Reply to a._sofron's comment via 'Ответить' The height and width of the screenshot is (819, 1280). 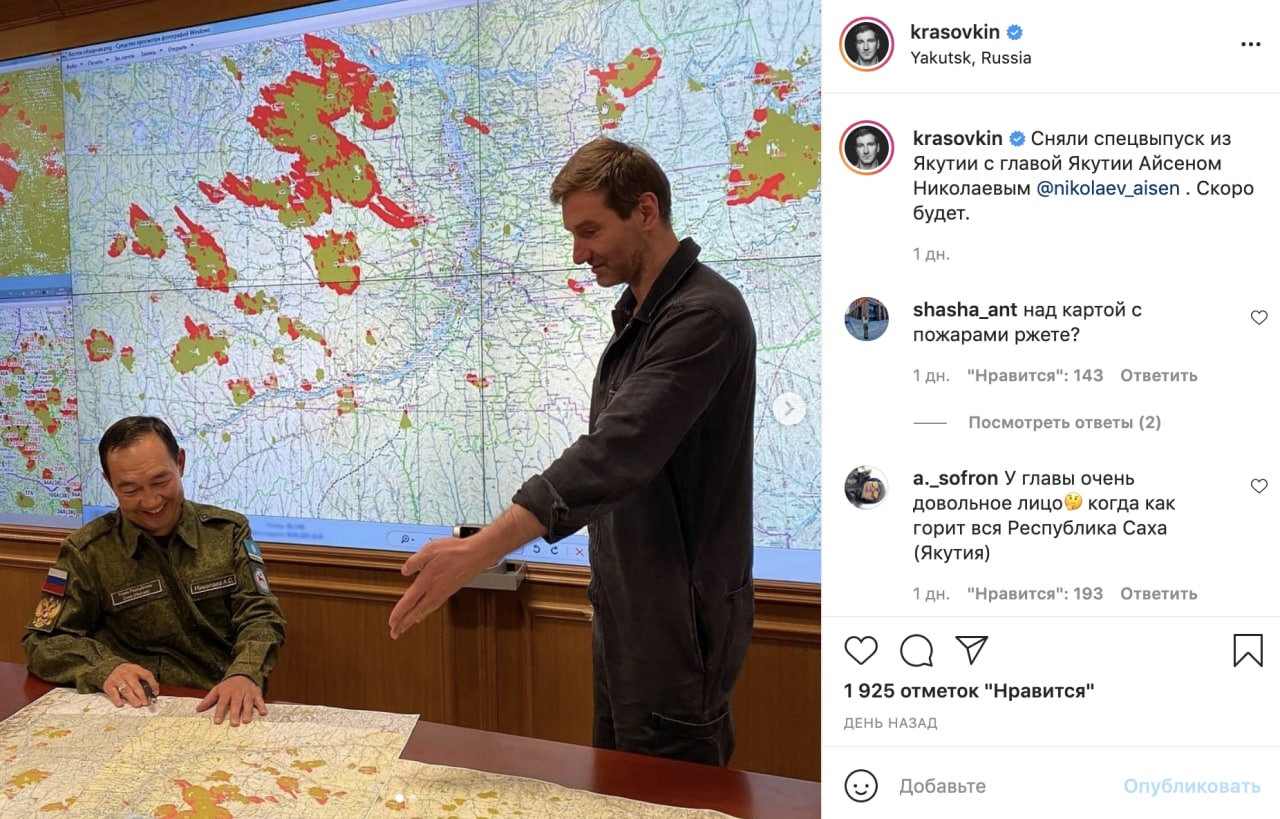click(1158, 594)
